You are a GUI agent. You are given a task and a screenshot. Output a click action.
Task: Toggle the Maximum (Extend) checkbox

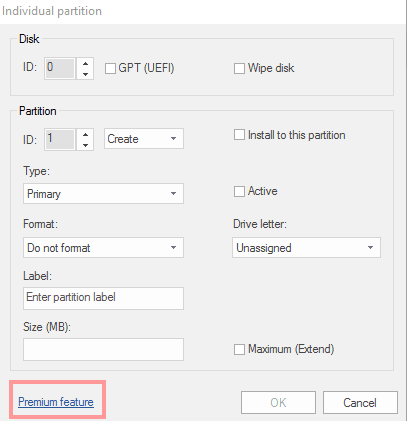tap(239, 350)
